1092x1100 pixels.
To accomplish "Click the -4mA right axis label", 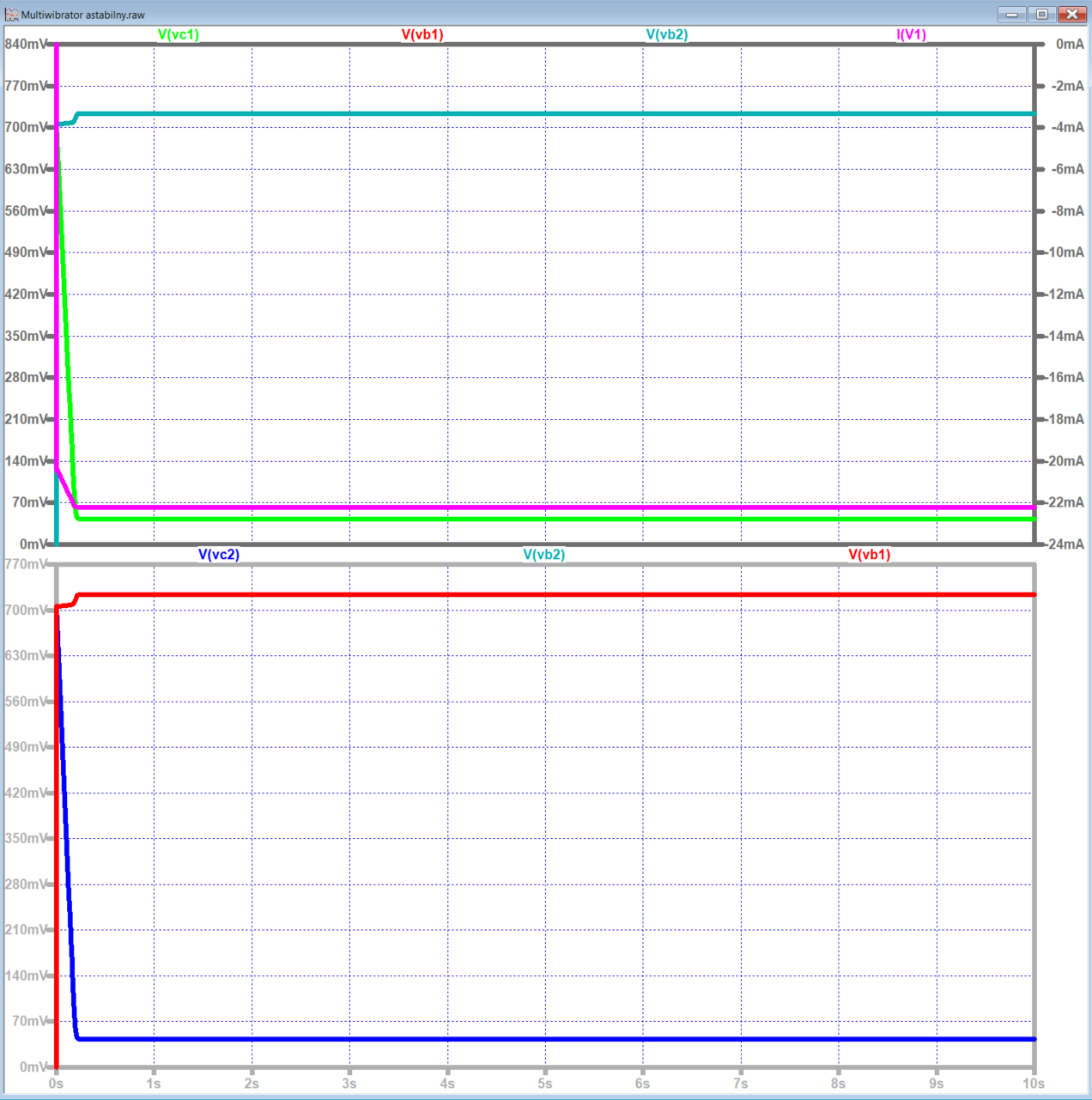I will [1067, 127].
